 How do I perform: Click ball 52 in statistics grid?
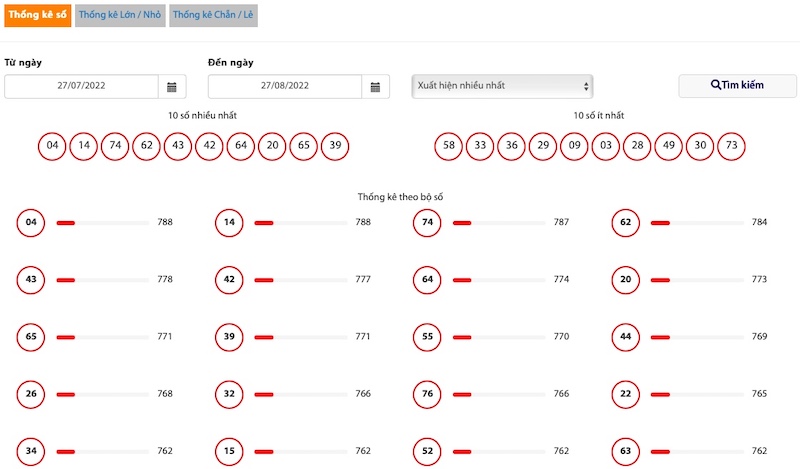click(427, 451)
